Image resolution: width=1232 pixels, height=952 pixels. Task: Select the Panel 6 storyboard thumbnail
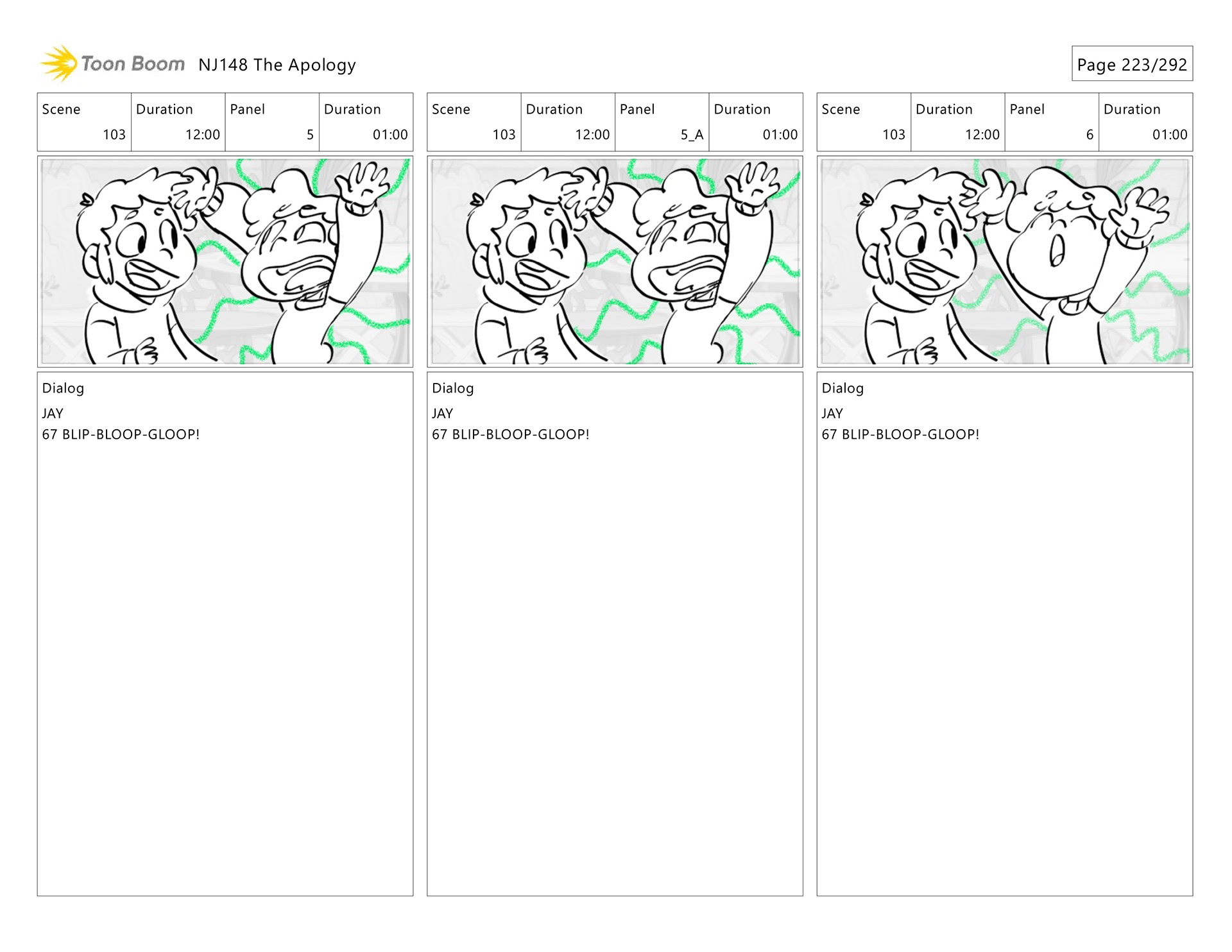pos(1005,262)
